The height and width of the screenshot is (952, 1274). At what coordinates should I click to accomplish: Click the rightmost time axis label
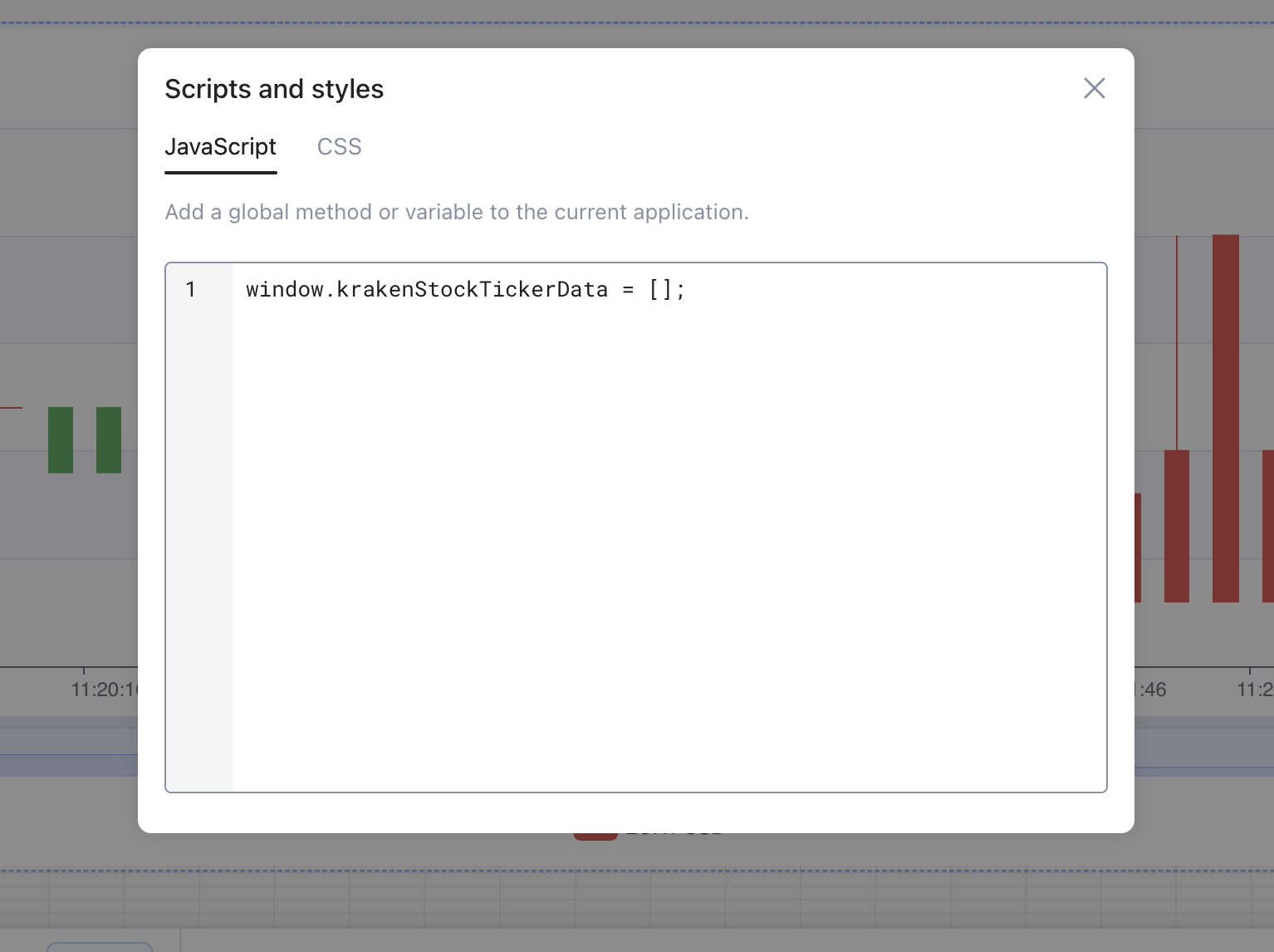pyautogui.click(x=1254, y=689)
